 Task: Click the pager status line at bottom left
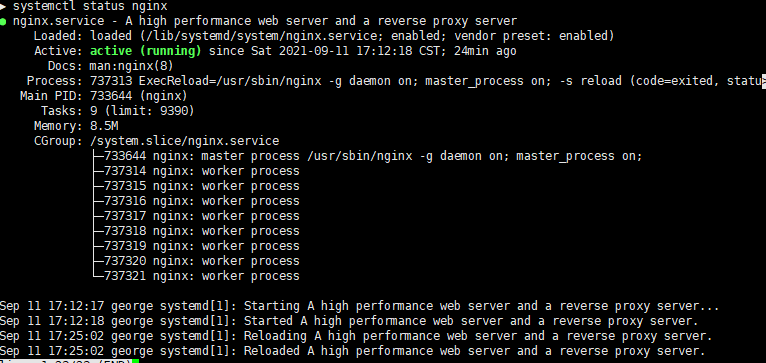66,361
